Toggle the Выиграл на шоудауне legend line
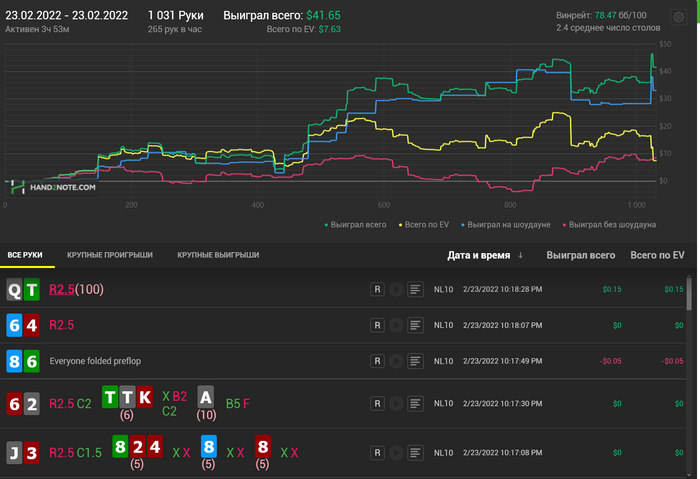700x479 pixels. pyautogui.click(x=505, y=225)
